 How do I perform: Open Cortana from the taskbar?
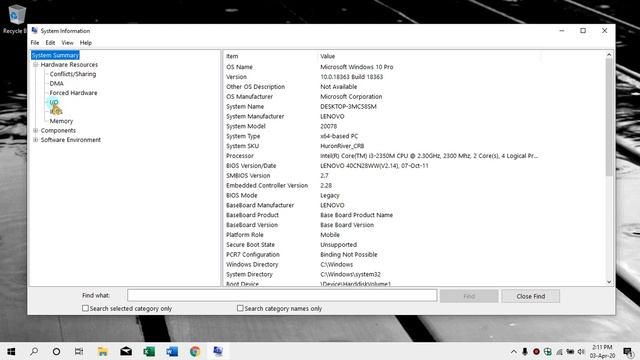click(x=56, y=351)
